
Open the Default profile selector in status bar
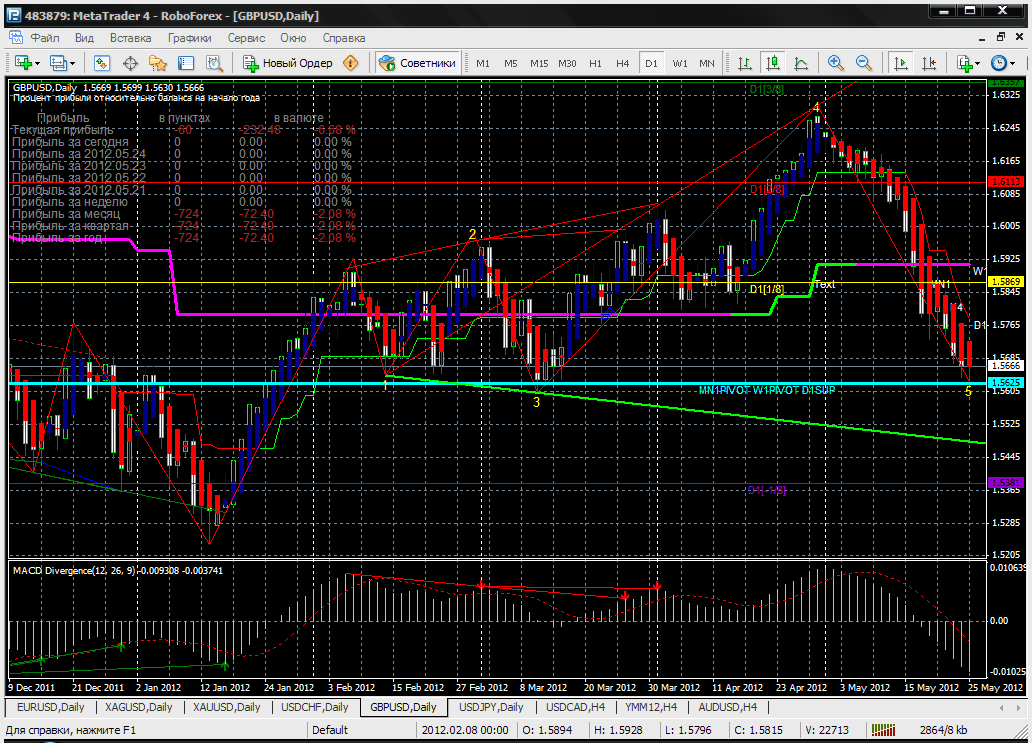tap(330, 729)
